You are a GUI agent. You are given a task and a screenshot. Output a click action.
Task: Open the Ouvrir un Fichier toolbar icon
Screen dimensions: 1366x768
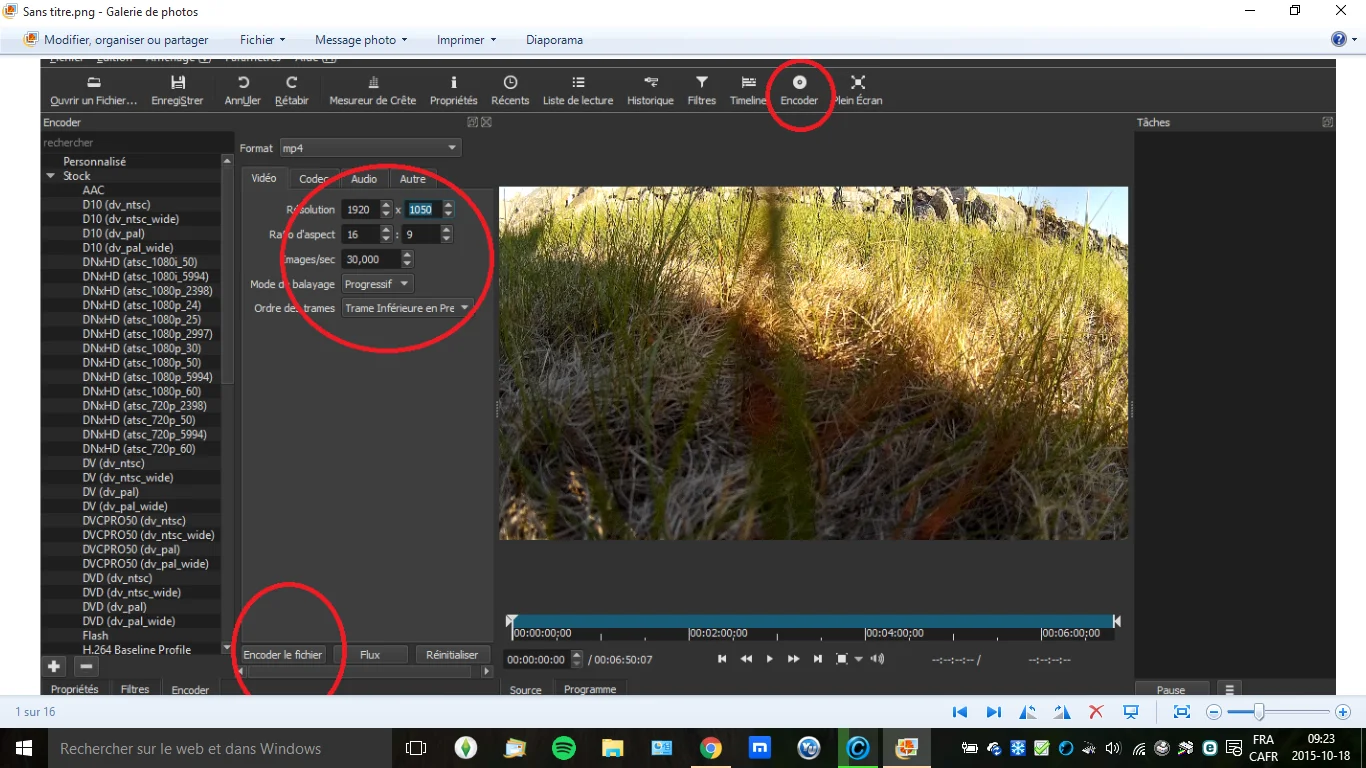(x=93, y=91)
